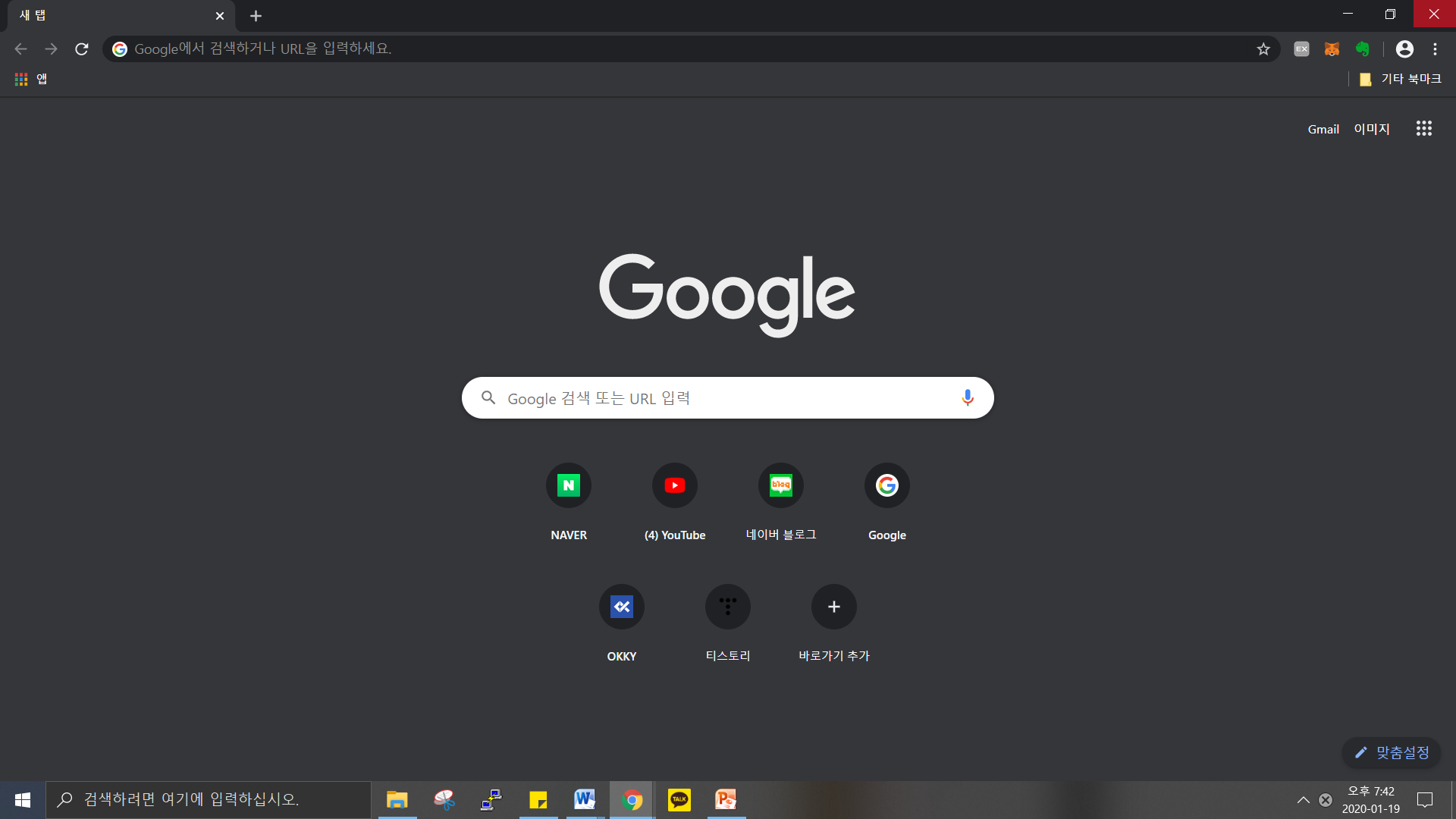Open KakaoTalk from the taskbar
Image resolution: width=1456 pixels, height=819 pixels.
point(679,800)
